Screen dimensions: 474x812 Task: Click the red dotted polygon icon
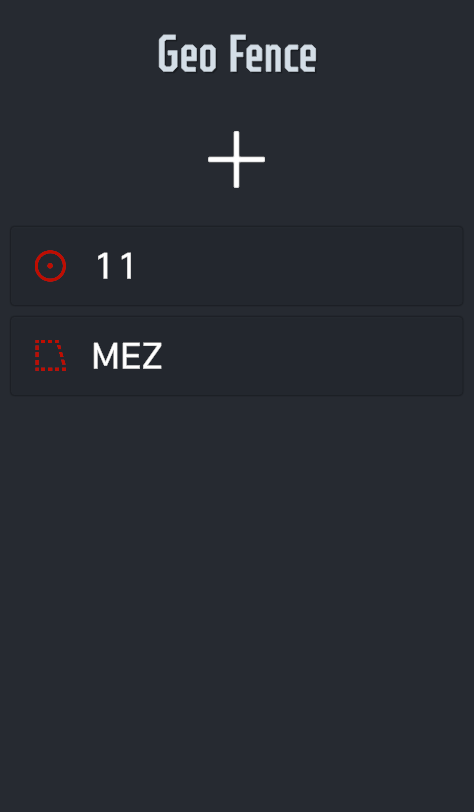pyautogui.click(x=50, y=355)
